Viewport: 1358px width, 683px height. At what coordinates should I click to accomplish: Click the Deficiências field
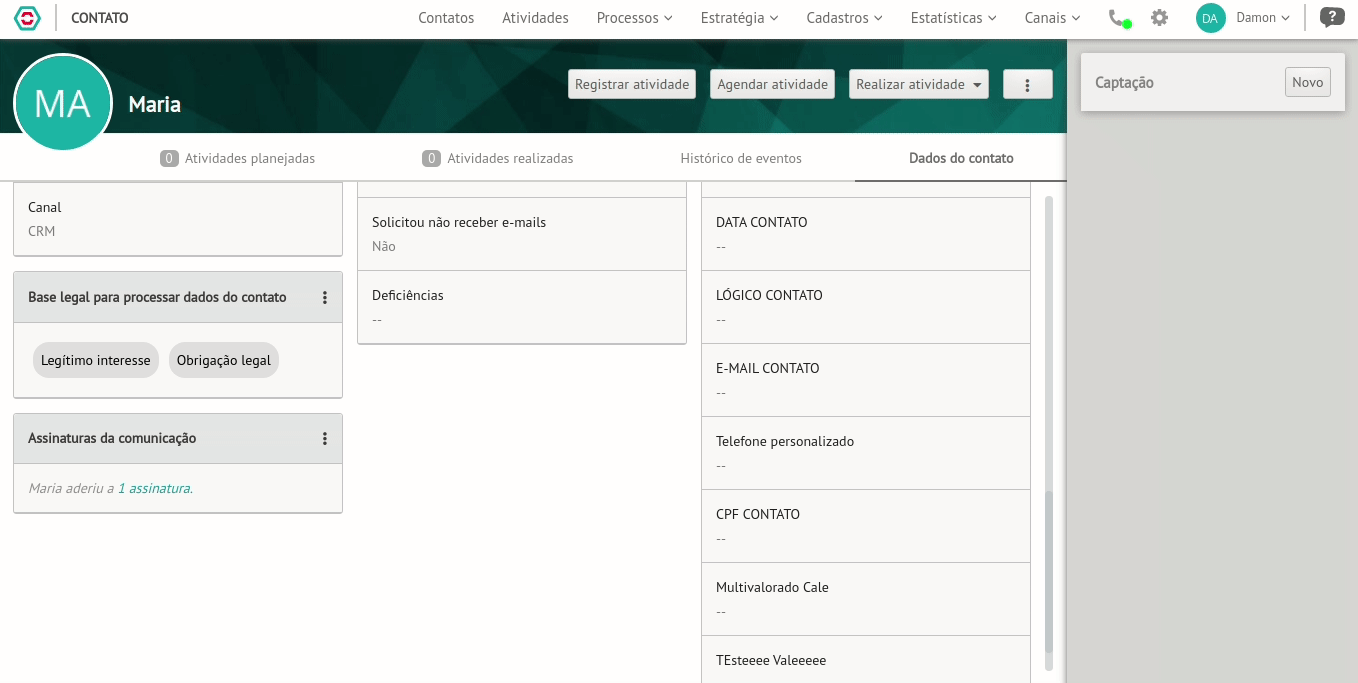pos(522,307)
